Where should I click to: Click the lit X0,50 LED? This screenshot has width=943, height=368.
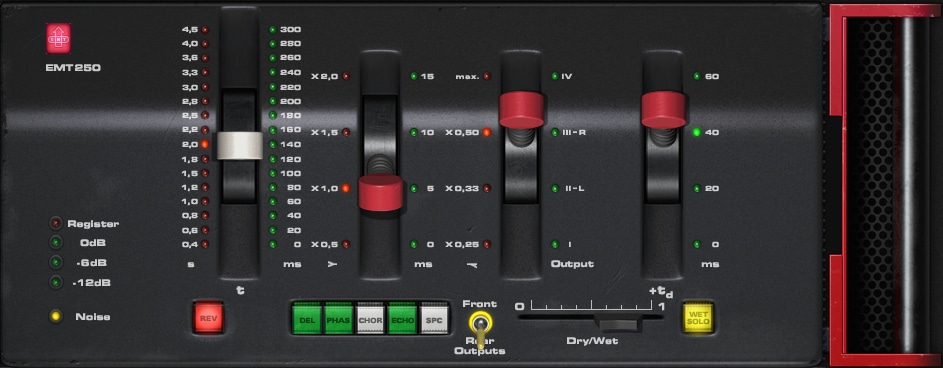coord(487,132)
